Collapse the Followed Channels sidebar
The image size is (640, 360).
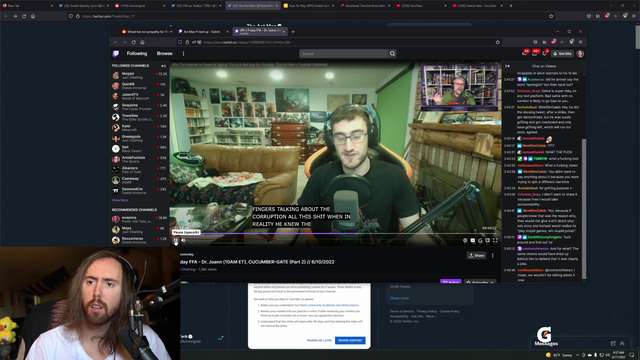[x=163, y=66]
